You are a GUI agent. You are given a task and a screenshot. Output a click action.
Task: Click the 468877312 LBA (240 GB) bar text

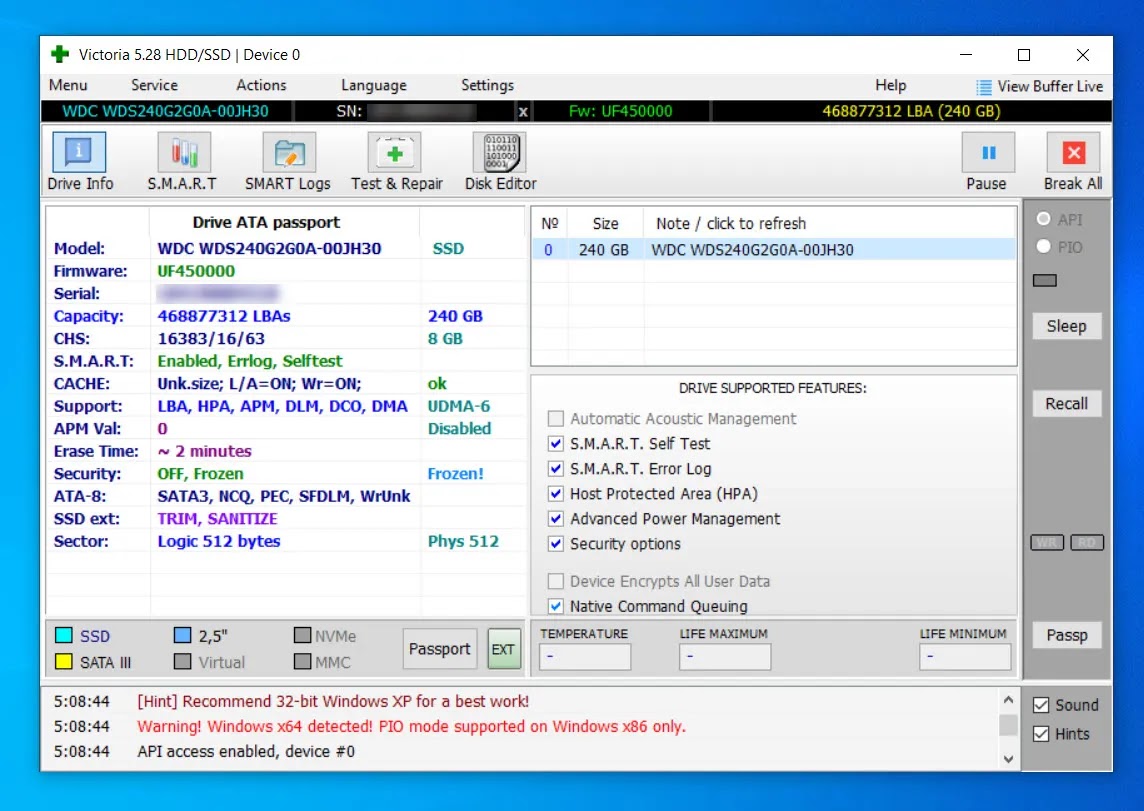click(x=911, y=112)
